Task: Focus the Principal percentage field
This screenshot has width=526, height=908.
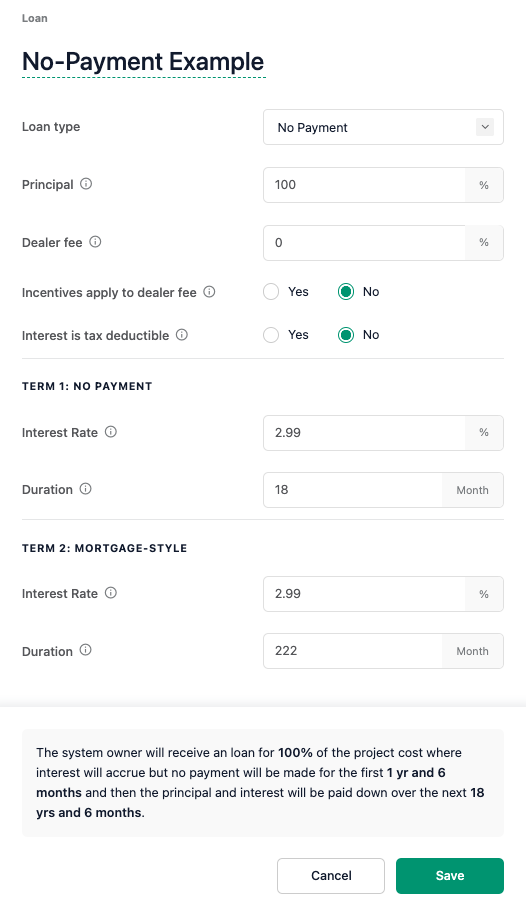Action: click(x=364, y=185)
